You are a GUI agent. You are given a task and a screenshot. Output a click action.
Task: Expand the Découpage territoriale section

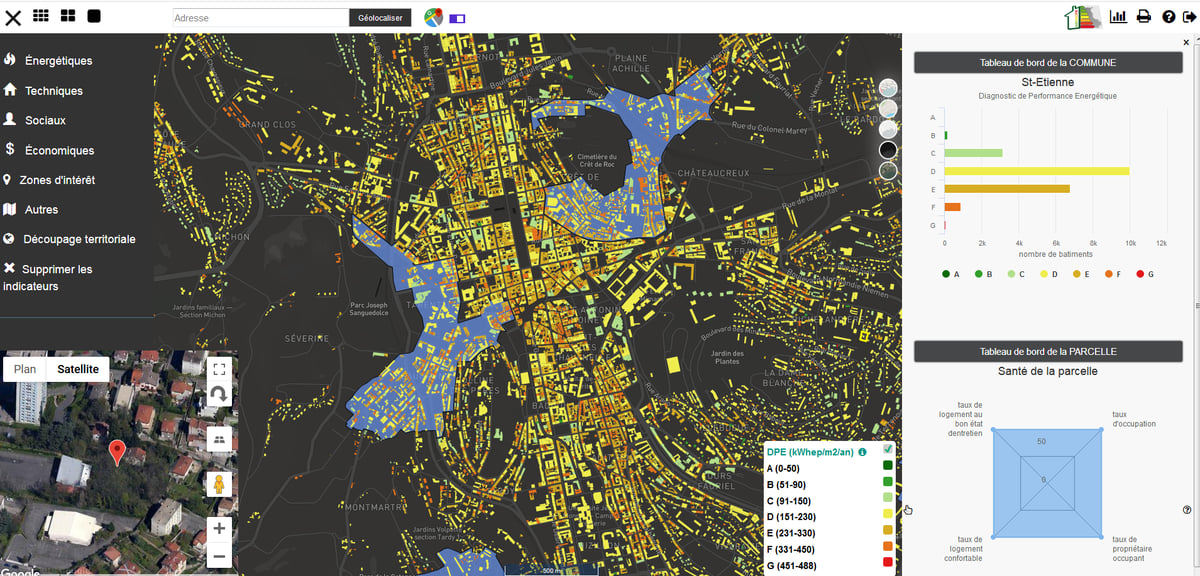click(69, 240)
